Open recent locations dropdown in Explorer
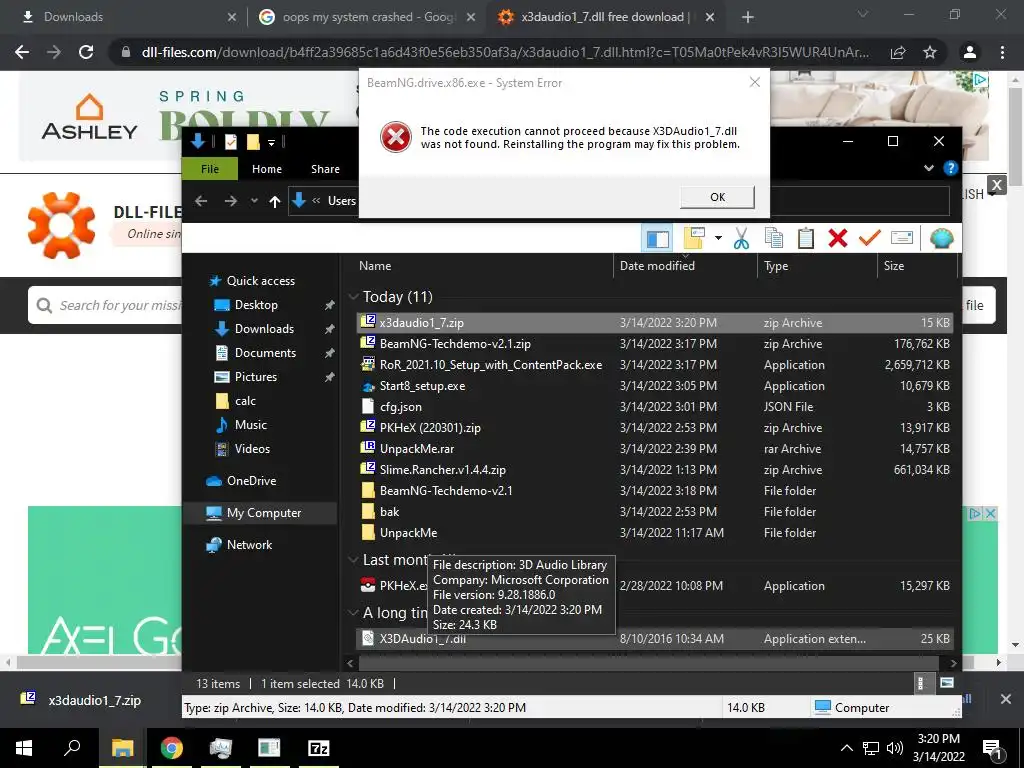This screenshot has height=768, width=1024. [x=254, y=201]
